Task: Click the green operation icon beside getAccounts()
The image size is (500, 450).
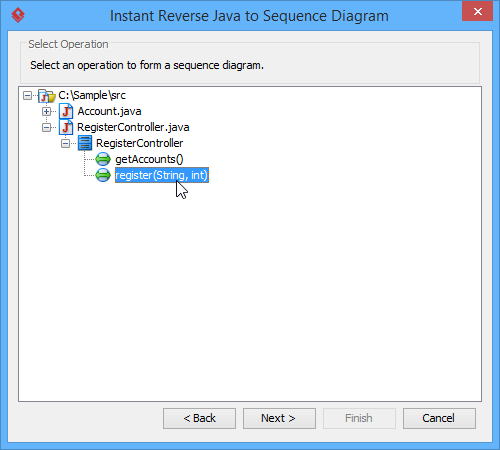Action: coord(103,159)
